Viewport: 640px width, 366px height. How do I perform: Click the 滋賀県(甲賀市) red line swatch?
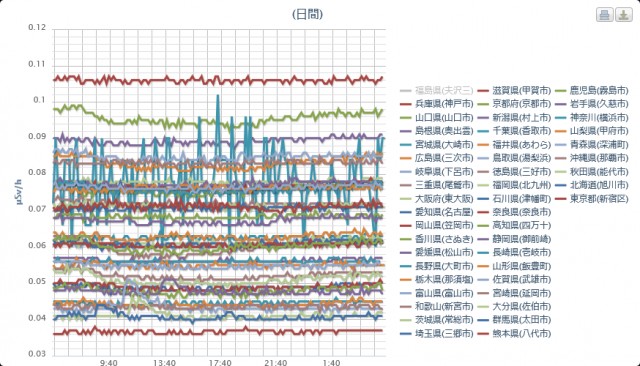click(x=483, y=91)
